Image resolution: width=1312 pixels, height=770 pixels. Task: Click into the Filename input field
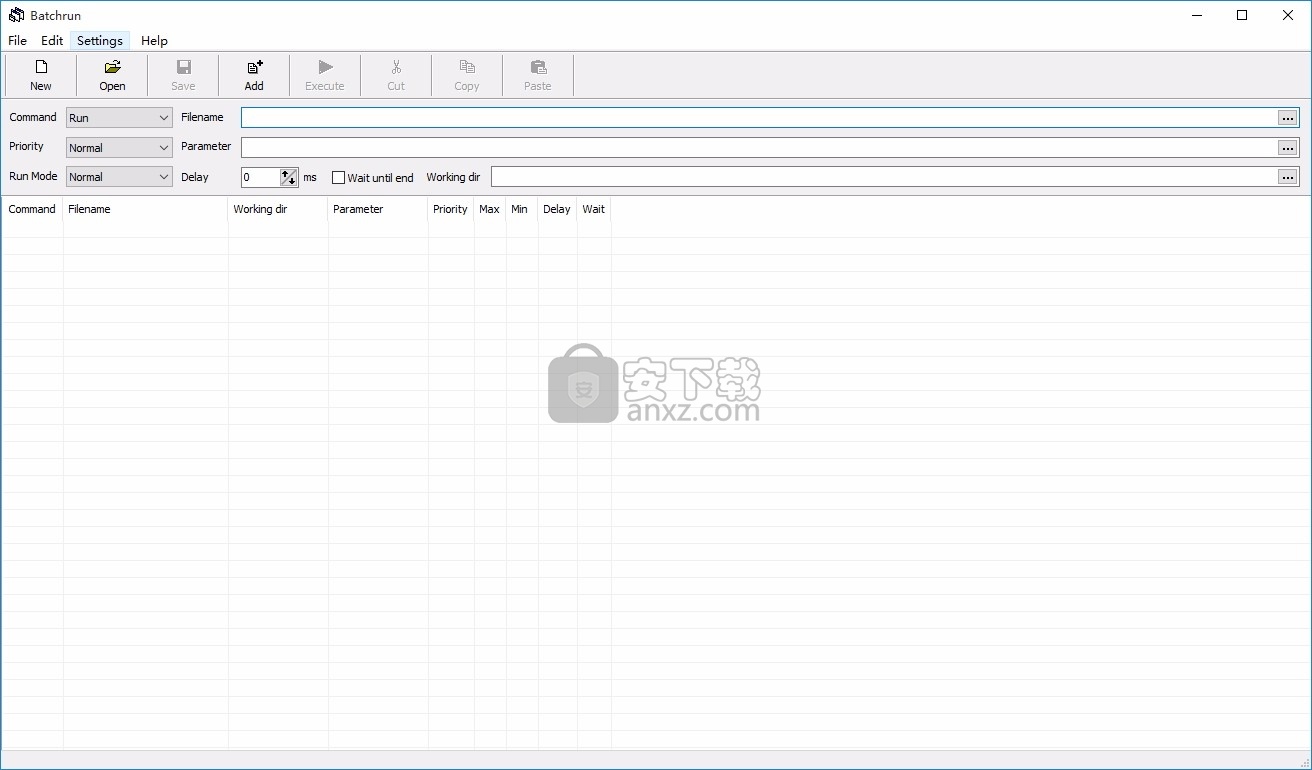759,118
